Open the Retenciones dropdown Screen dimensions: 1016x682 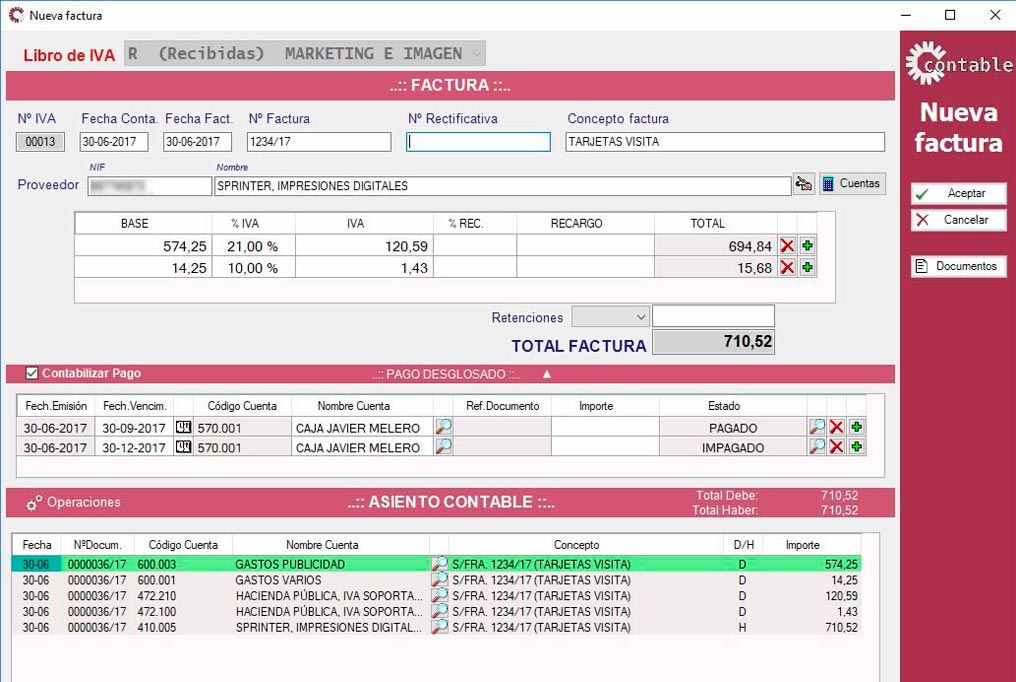tap(610, 317)
